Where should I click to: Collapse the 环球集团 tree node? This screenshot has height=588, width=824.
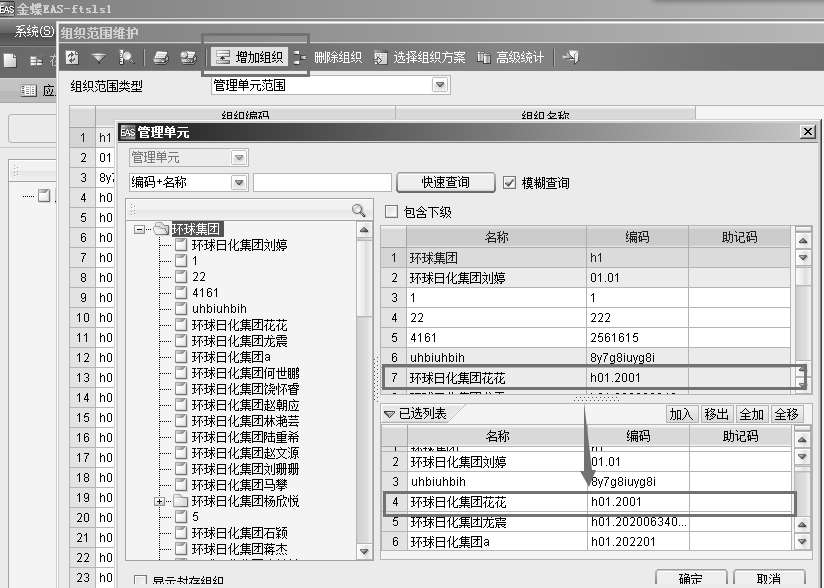click(x=139, y=229)
